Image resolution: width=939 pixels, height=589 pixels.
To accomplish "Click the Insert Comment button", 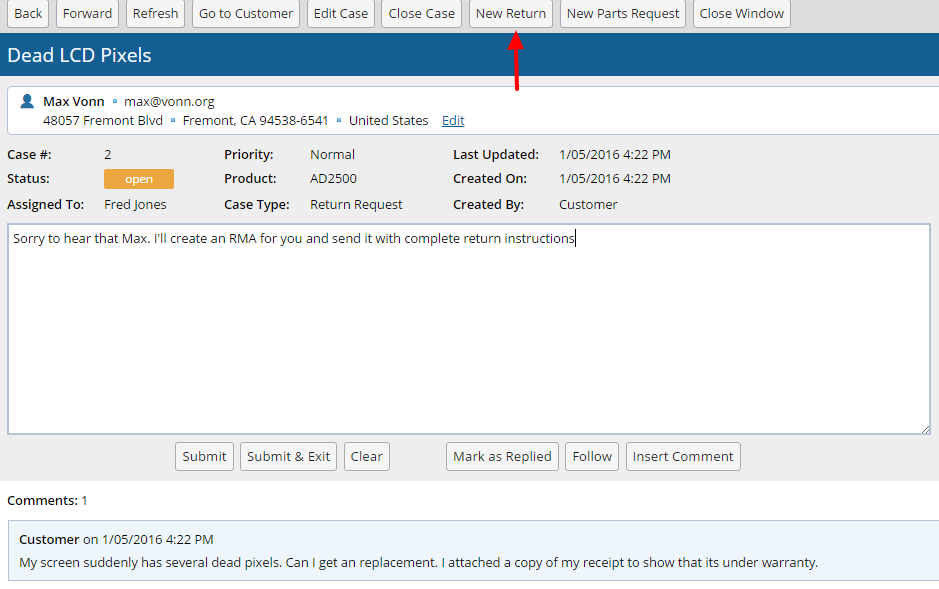I will tap(683, 457).
